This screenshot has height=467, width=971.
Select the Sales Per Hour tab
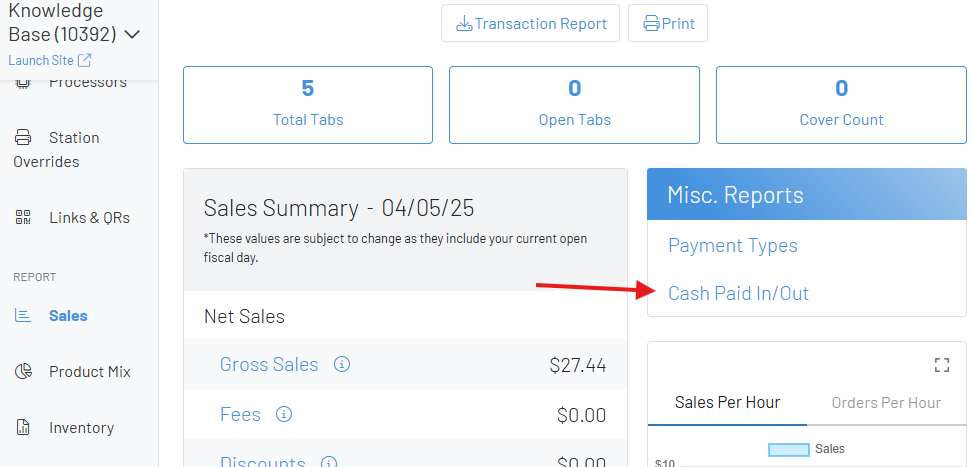[727, 402]
